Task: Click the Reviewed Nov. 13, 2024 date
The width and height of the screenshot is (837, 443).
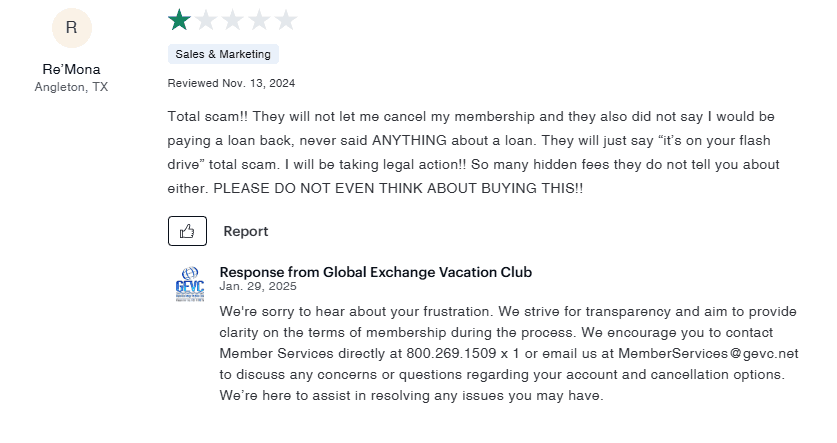Action: coord(231,83)
